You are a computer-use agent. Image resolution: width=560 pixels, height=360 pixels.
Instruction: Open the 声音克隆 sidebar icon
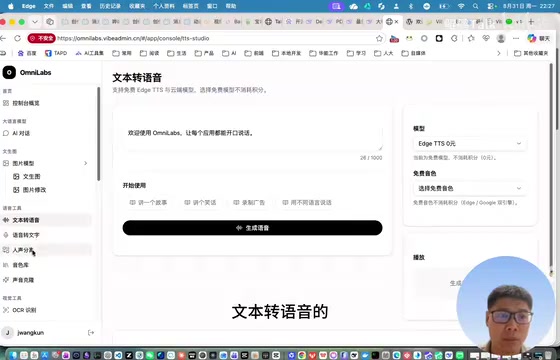click(x=6, y=280)
